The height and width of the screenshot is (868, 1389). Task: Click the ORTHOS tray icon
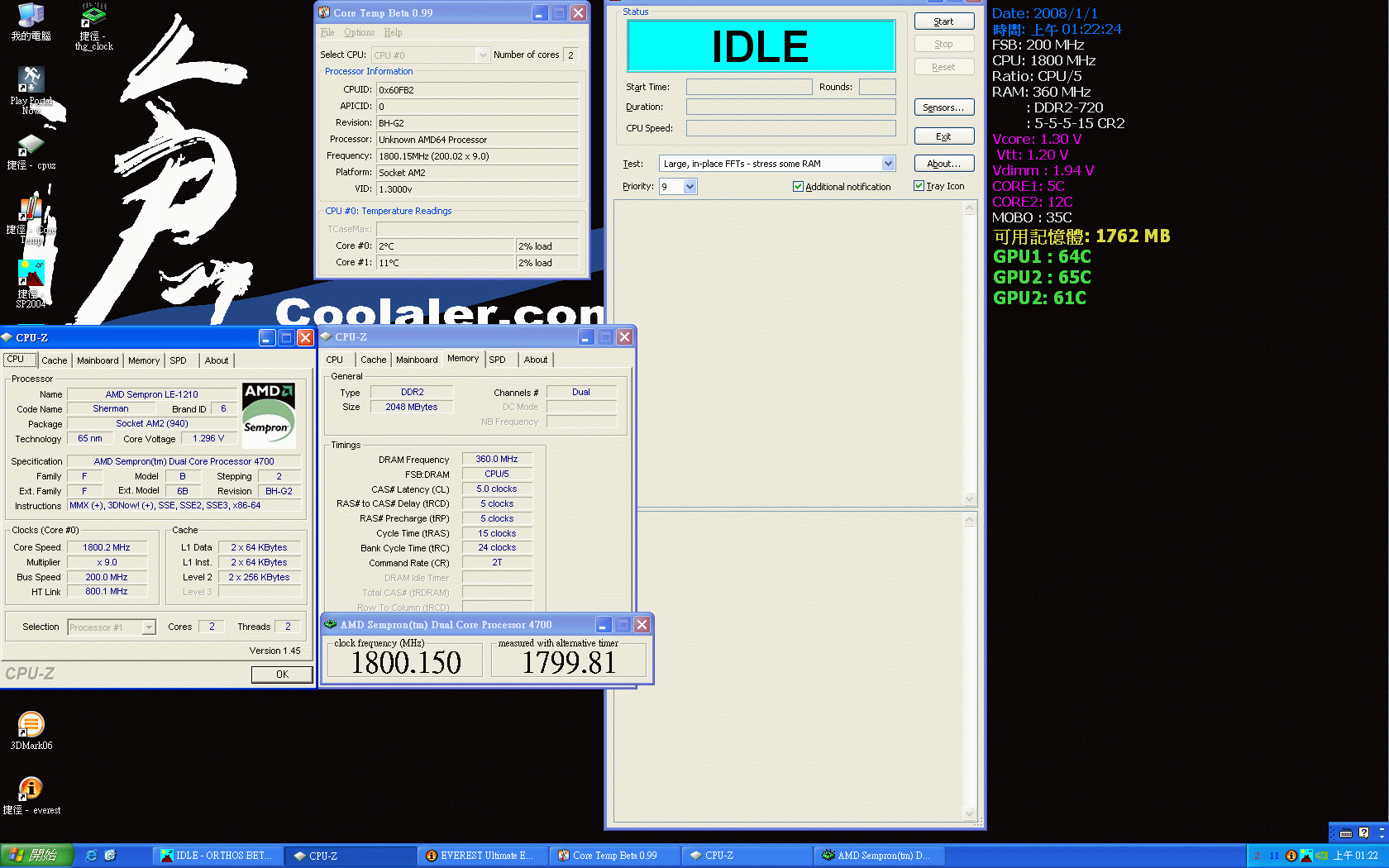coord(1306,856)
